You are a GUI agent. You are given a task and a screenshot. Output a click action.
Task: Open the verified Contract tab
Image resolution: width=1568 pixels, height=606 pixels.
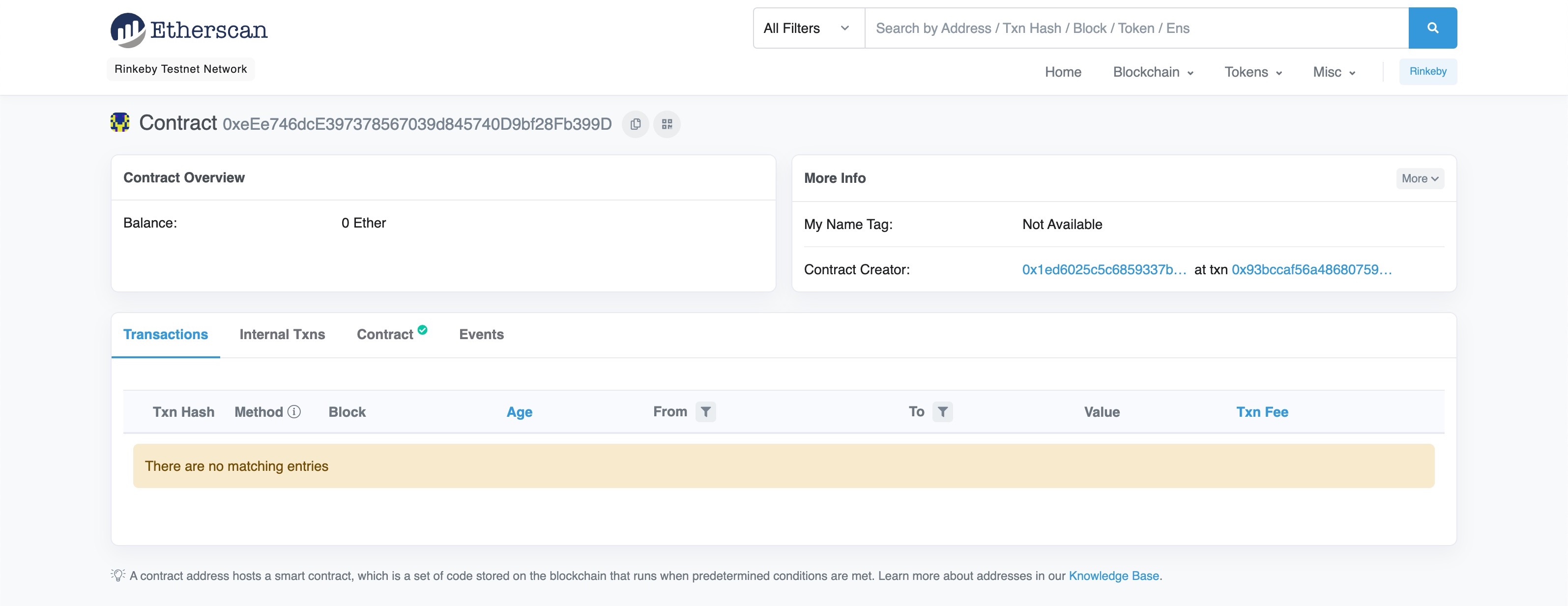tap(385, 334)
